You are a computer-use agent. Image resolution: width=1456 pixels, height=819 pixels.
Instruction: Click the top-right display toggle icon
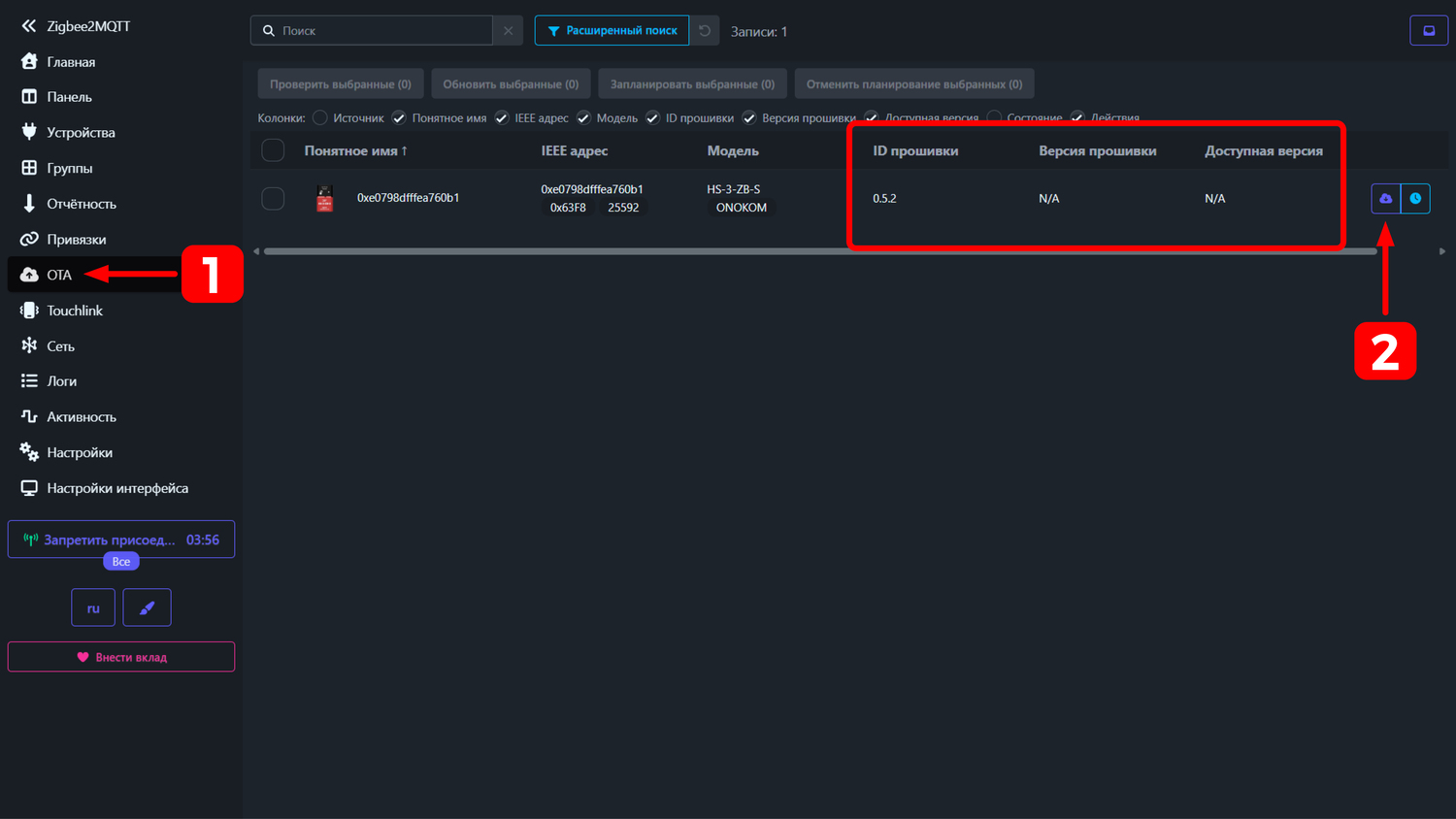[x=1428, y=31]
